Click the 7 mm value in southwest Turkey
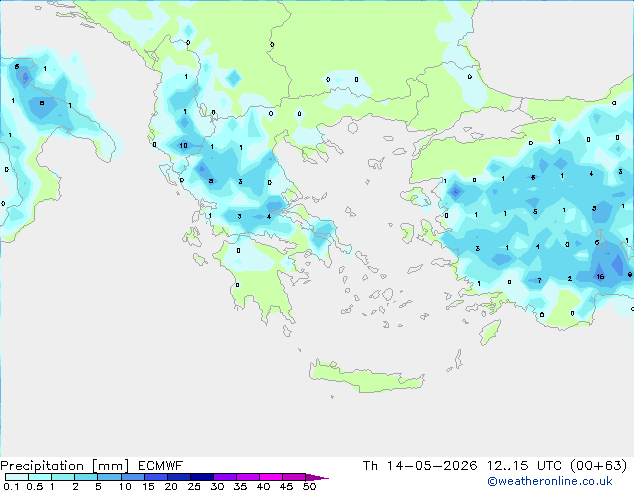Screen dimensions: 634x490 coord(539,280)
